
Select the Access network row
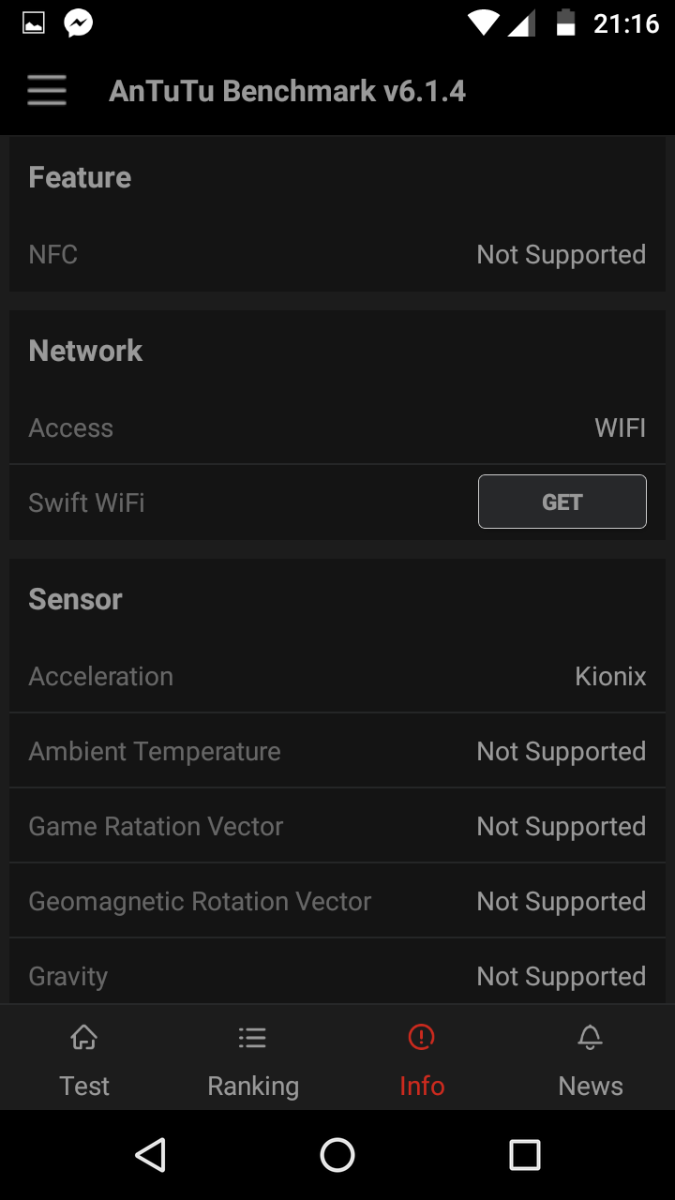click(337, 428)
